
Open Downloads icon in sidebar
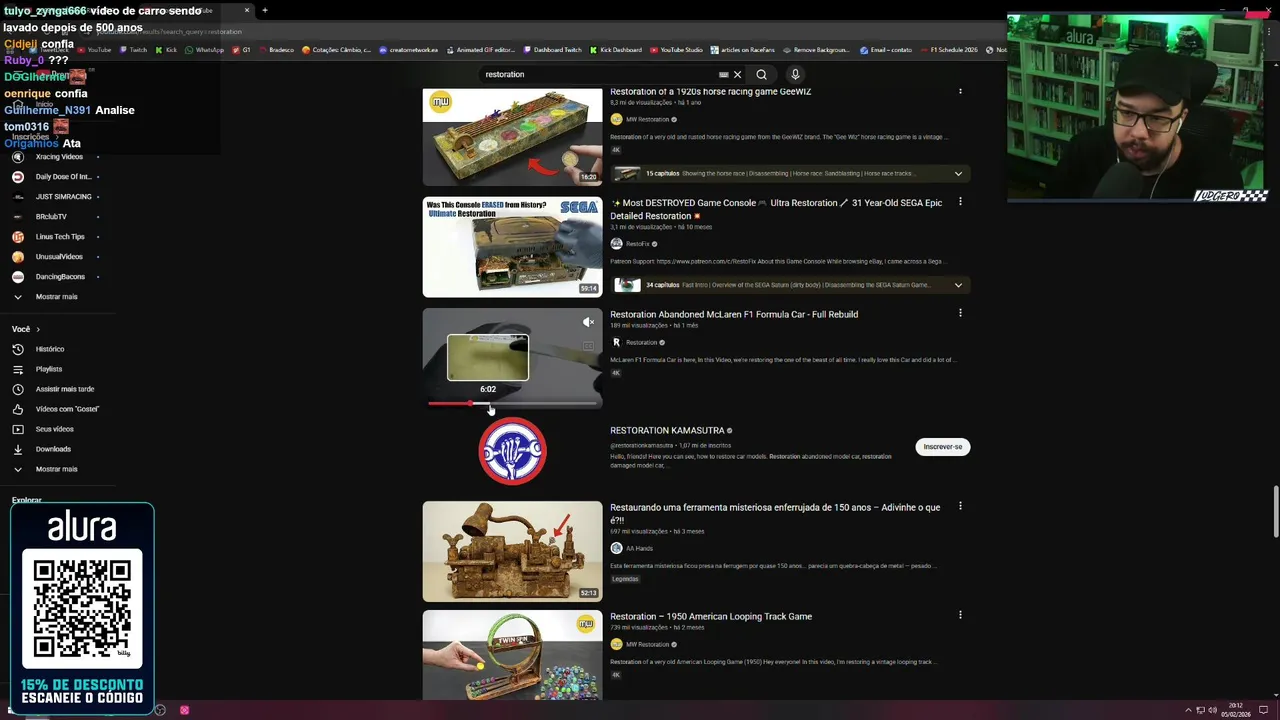point(17,449)
